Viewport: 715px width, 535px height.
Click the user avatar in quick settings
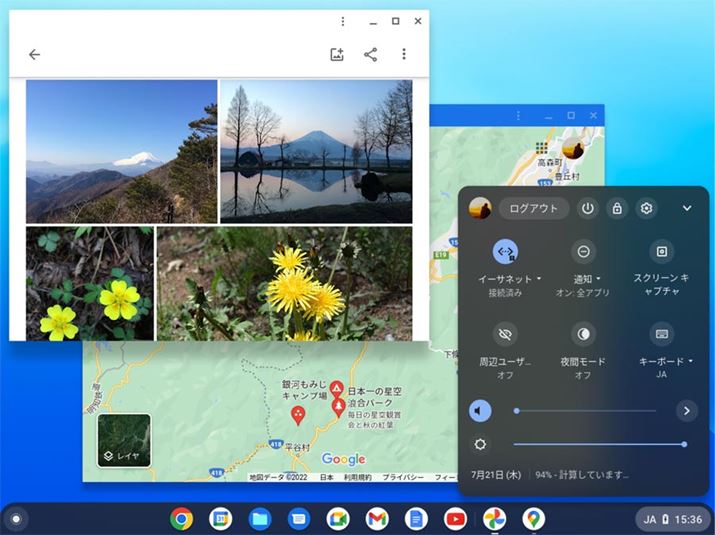point(480,208)
